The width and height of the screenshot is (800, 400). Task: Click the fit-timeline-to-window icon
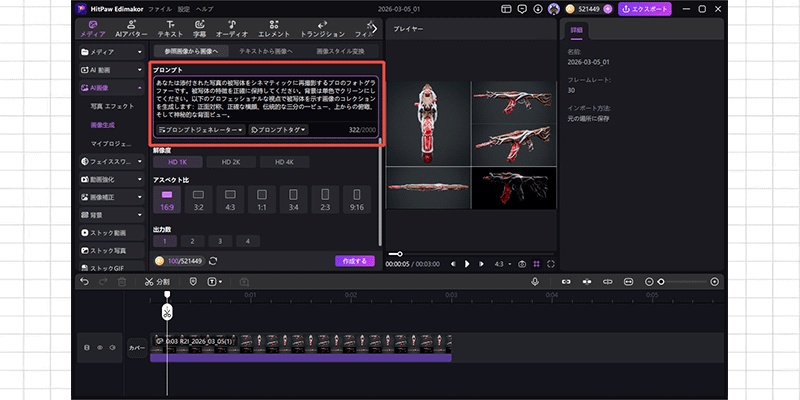[x=628, y=282]
